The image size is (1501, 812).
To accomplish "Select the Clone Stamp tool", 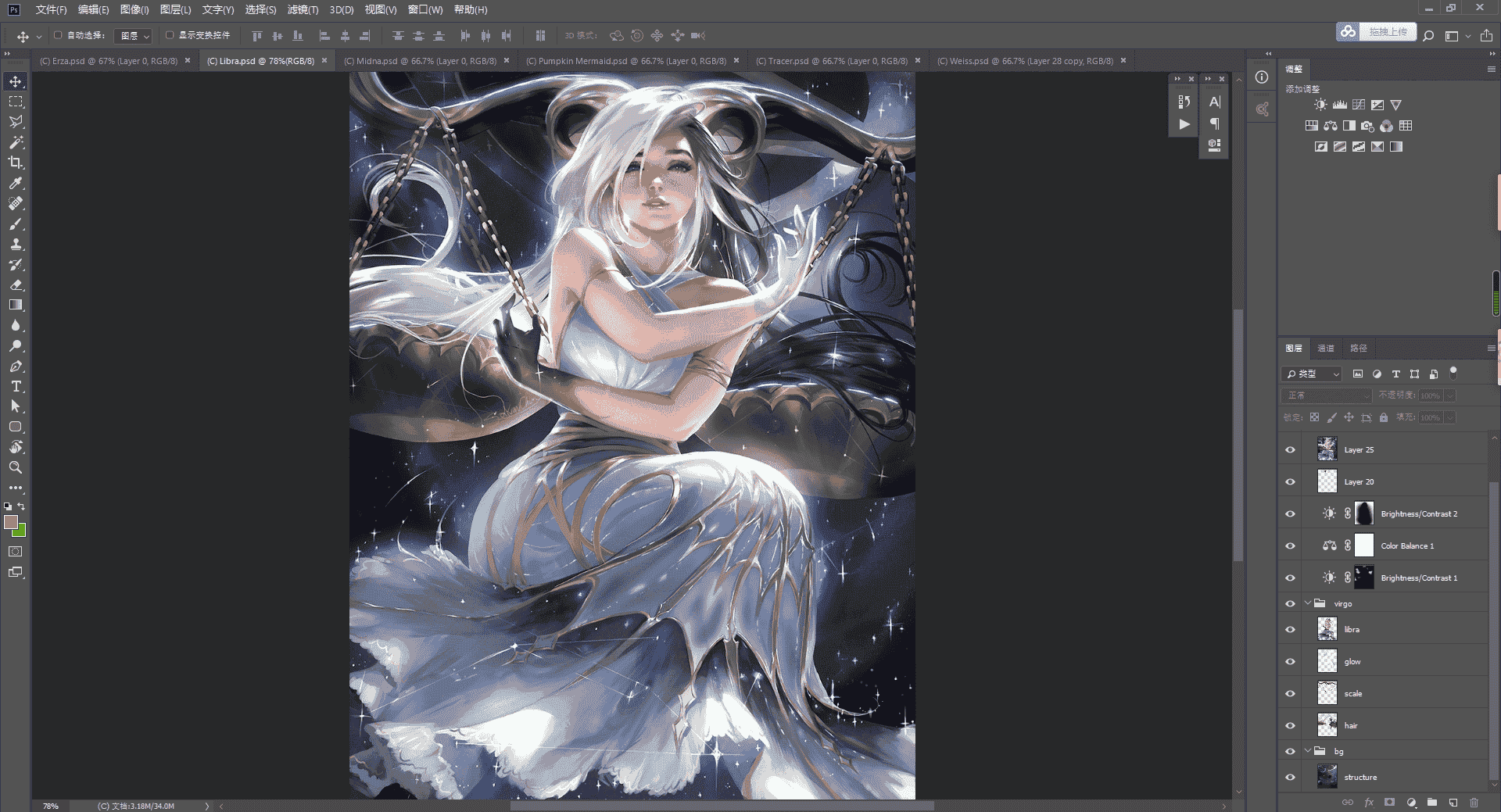I will tap(16, 244).
